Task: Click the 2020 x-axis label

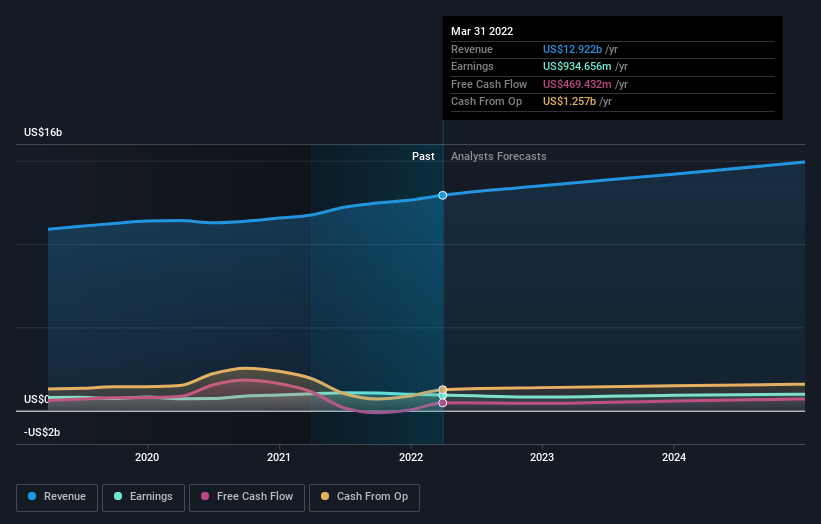Action: (147, 457)
